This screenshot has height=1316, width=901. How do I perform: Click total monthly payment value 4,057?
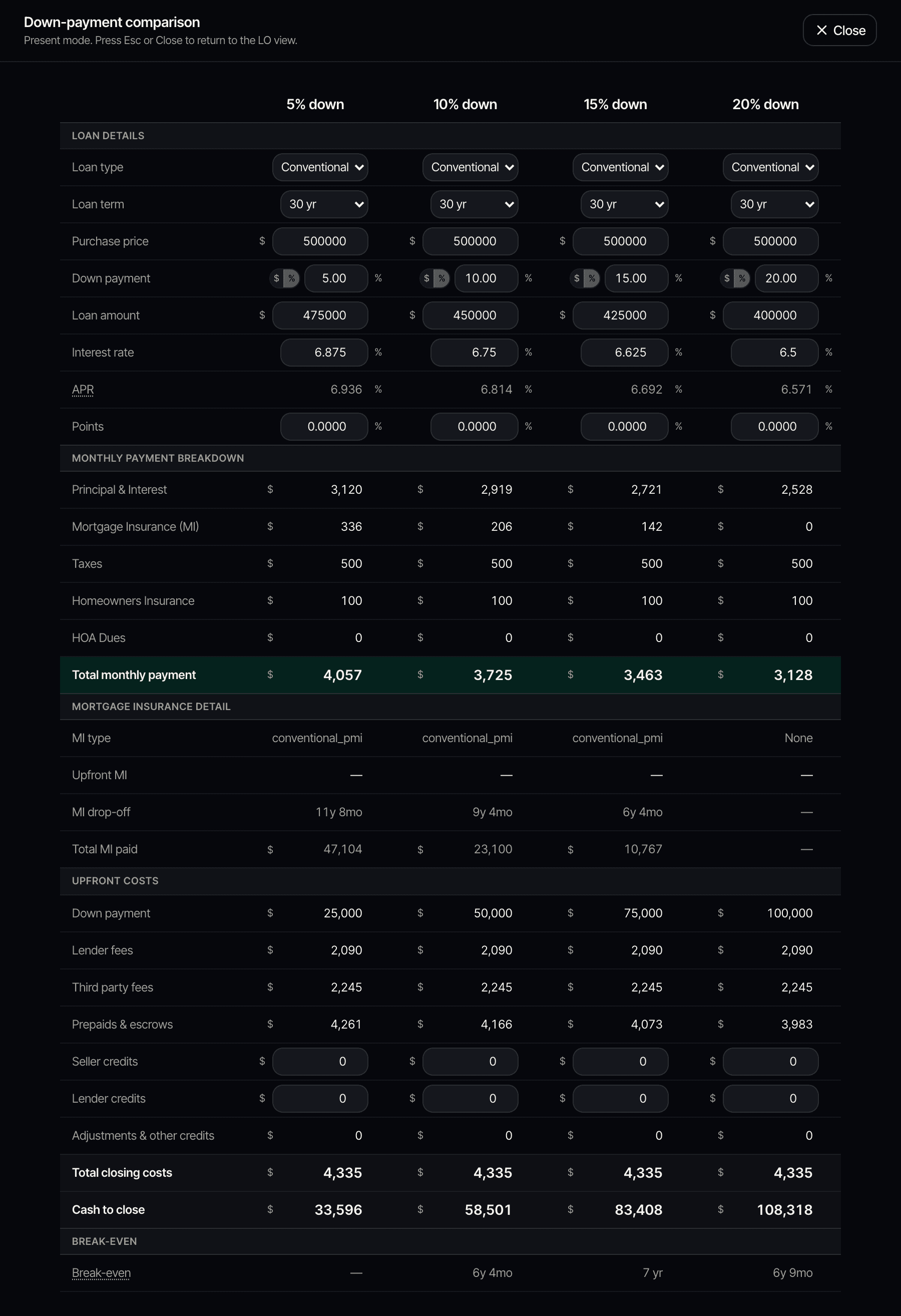point(342,675)
